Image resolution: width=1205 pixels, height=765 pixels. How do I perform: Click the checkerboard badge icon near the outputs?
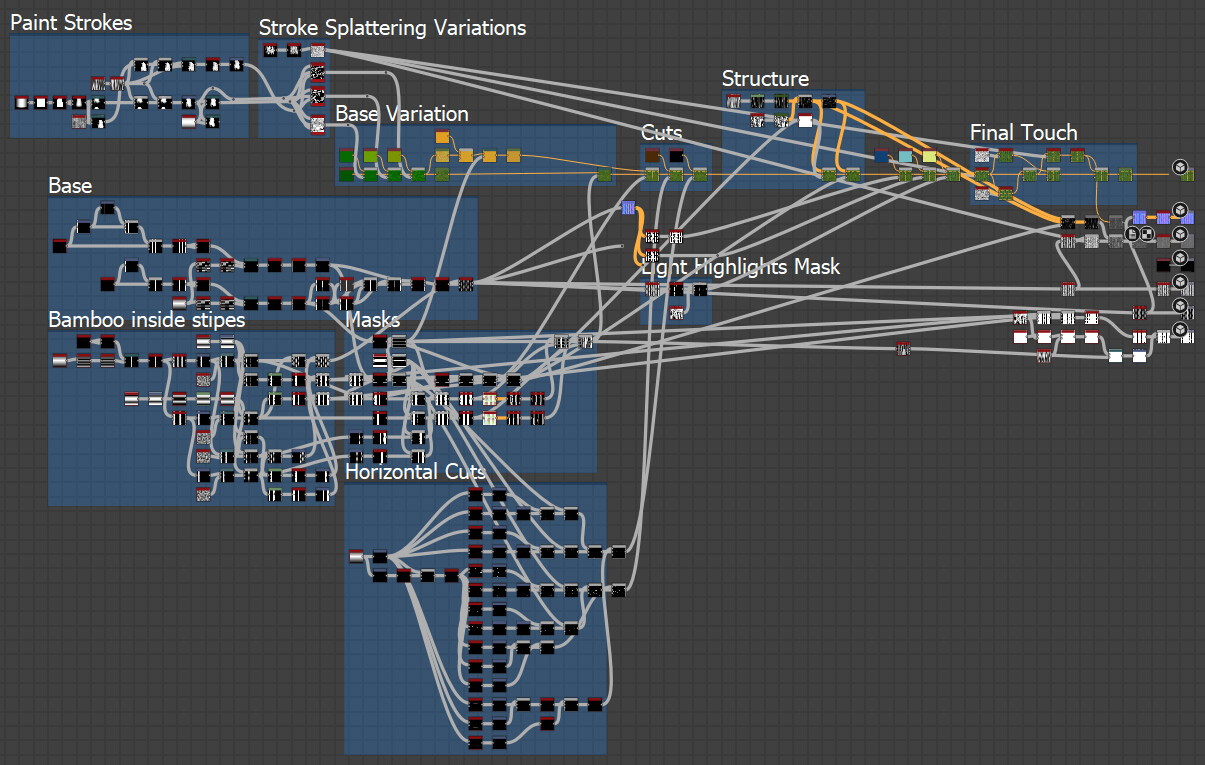coord(1147,234)
